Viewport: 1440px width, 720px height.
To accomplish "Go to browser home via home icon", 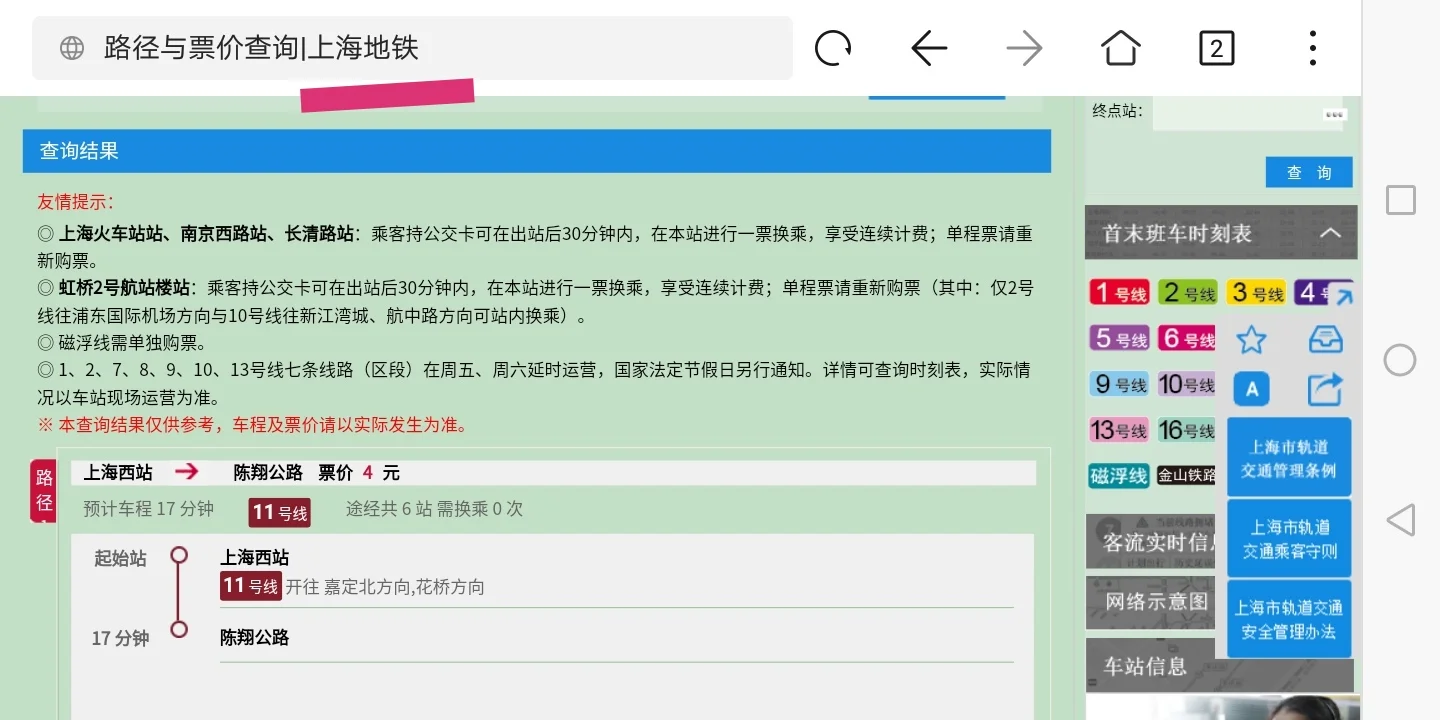I will (1120, 47).
